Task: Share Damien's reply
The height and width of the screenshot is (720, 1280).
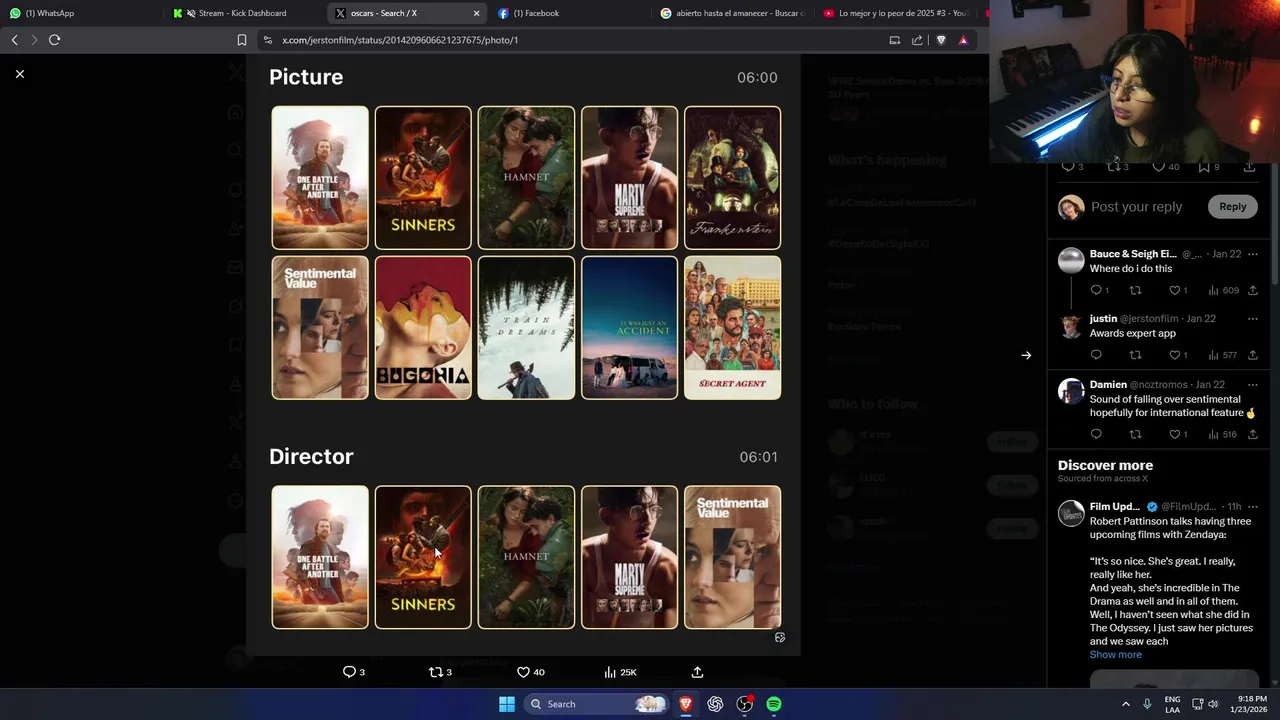Action: pyautogui.click(x=1252, y=434)
